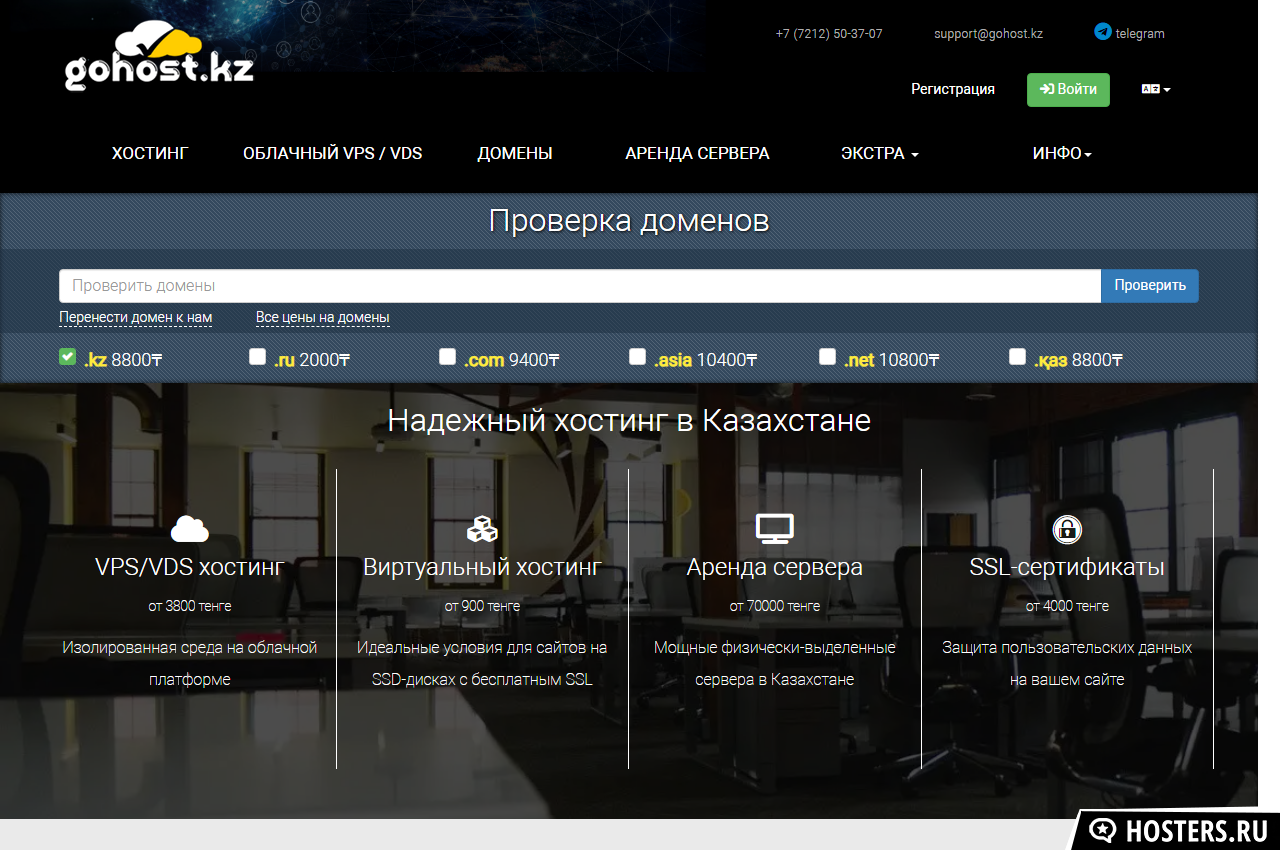Uncheck the .kz domain checkbox
Image resolution: width=1280 pixels, height=850 pixels.
click(67, 357)
